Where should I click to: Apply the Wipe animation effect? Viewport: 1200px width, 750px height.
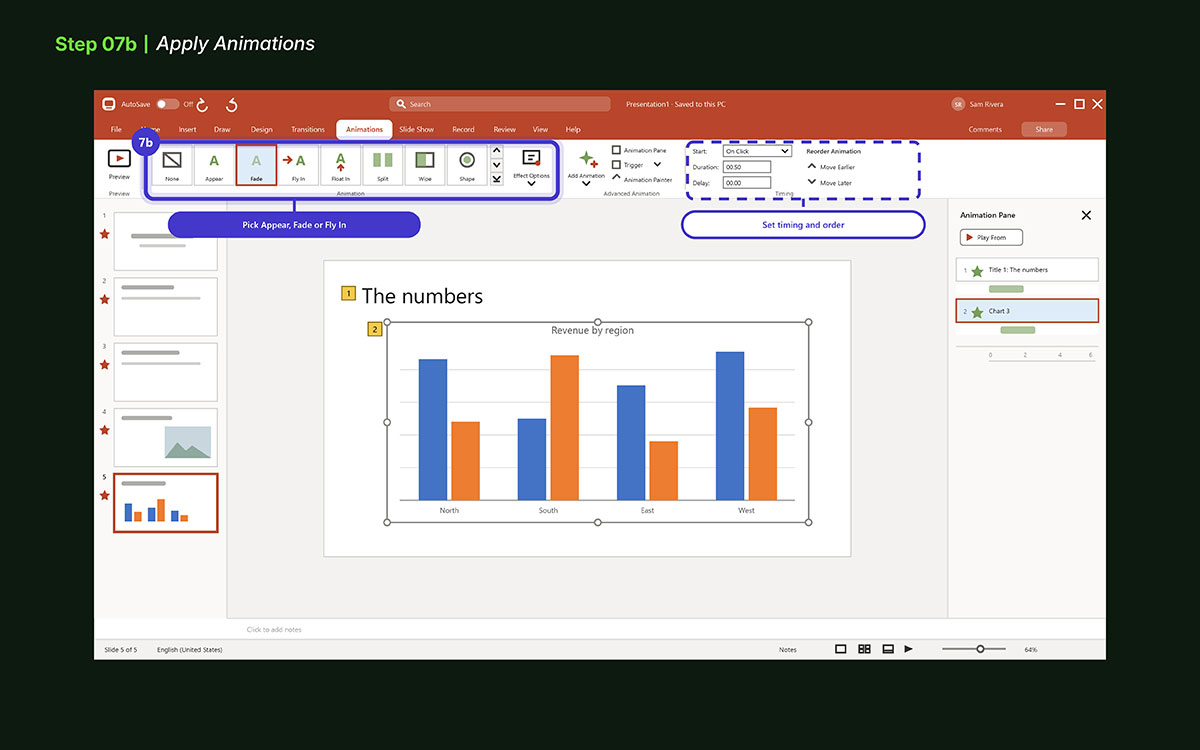click(x=425, y=165)
